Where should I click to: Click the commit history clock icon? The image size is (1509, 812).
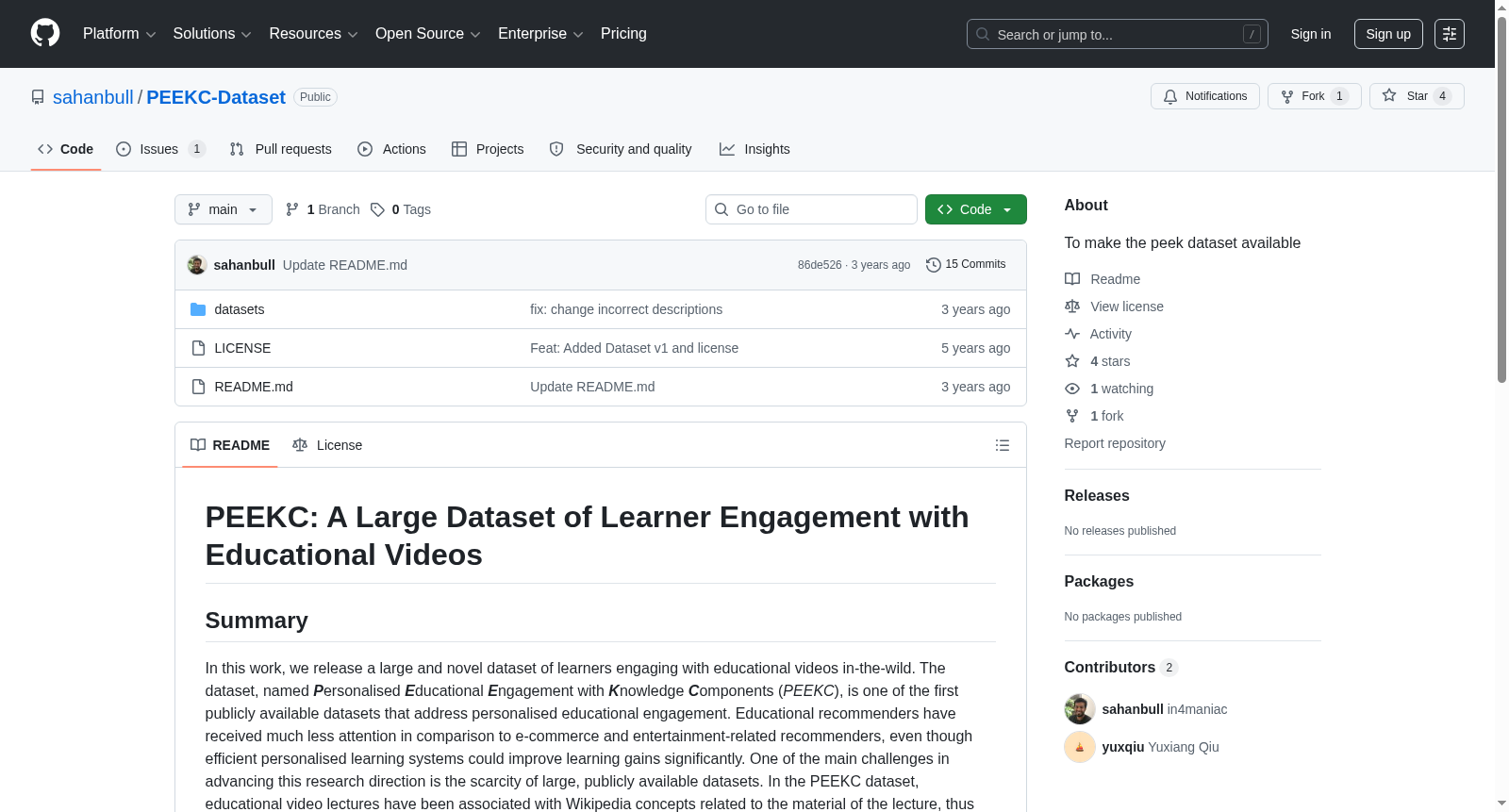934,265
